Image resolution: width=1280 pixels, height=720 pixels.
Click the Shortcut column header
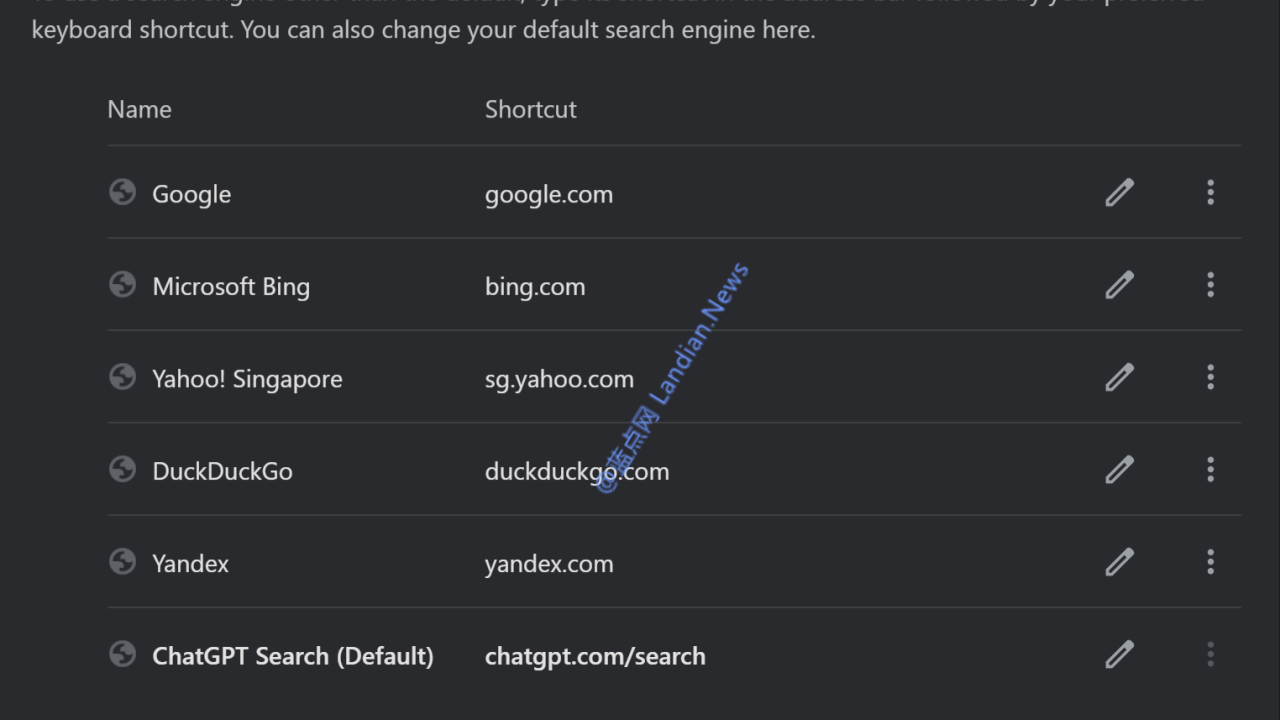coord(530,109)
